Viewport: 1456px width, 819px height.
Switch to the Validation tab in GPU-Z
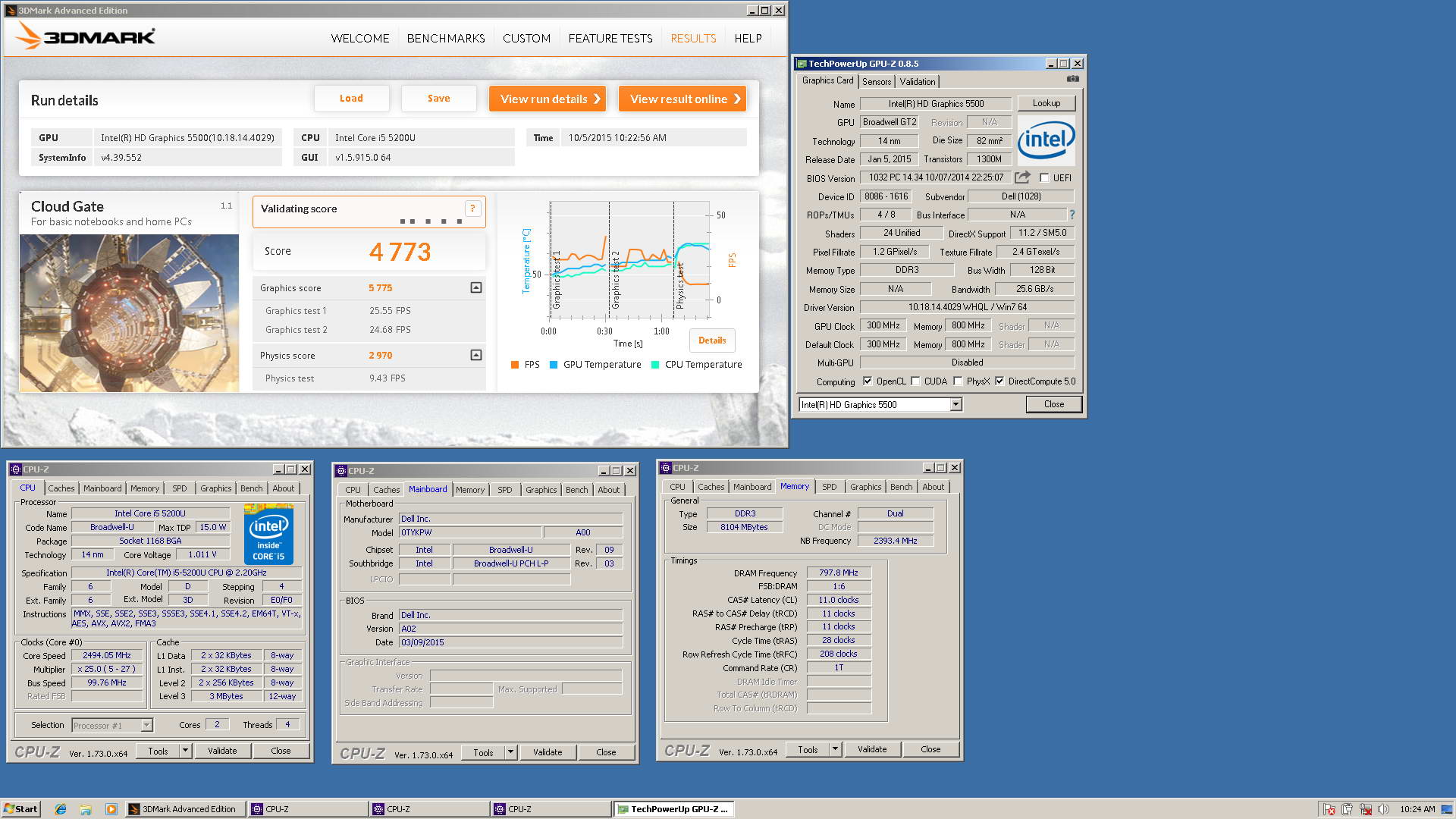(x=918, y=82)
